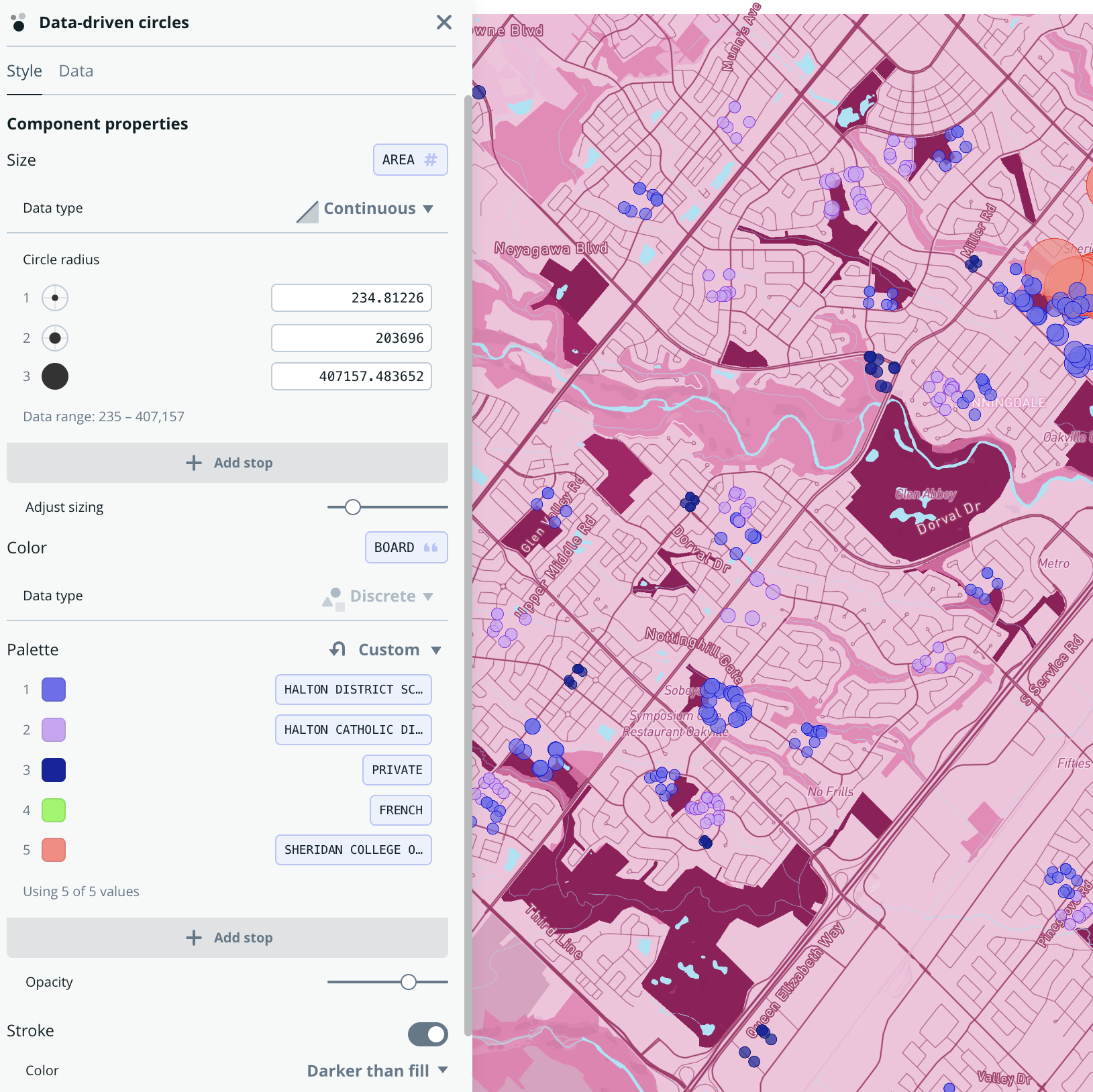This screenshot has width=1093, height=1092.
Task: Open the Darker than fill color dropdown
Action: tap(376, 1071)
